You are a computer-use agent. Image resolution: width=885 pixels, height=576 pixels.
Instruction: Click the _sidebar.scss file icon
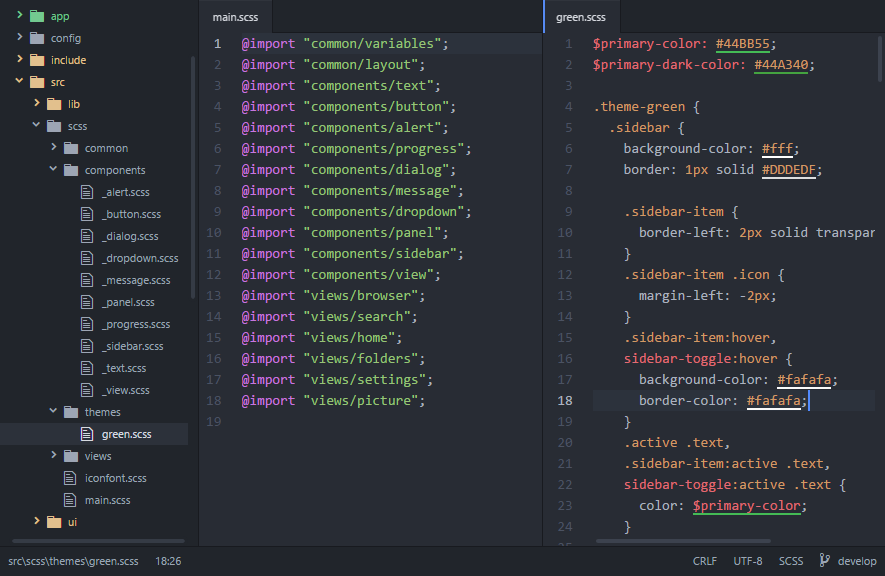tap(87, 346)
